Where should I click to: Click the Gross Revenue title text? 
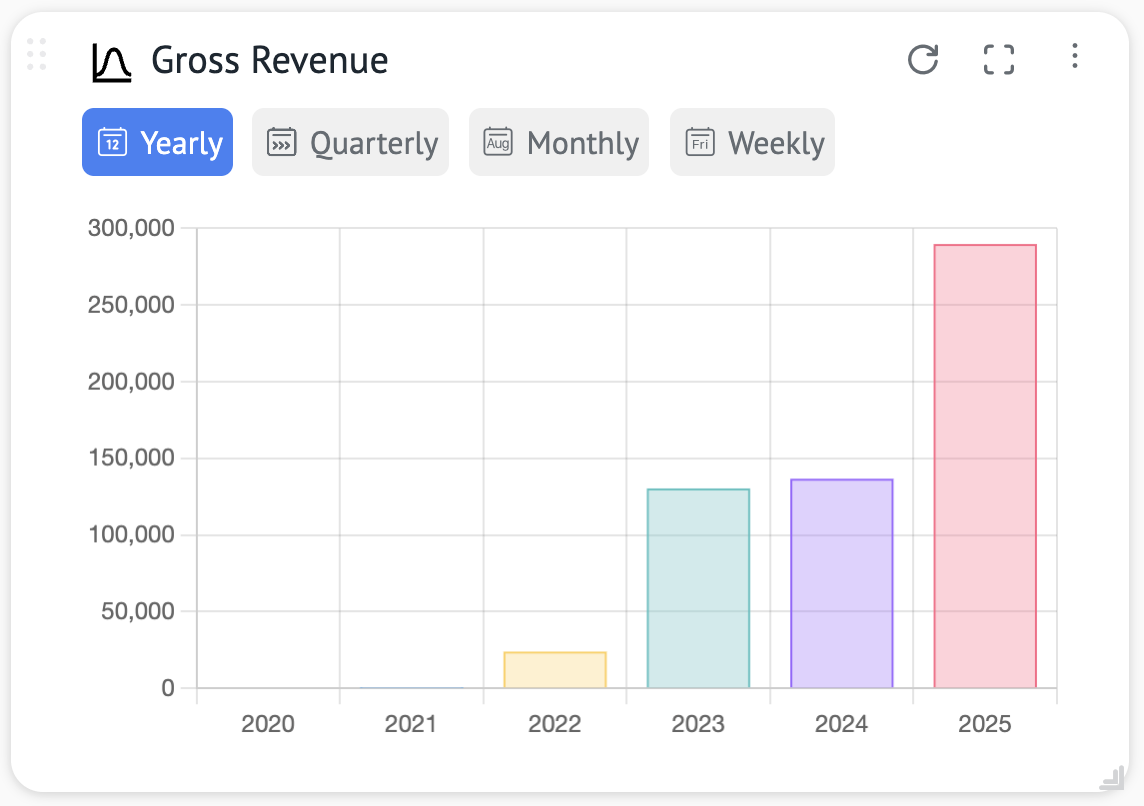click(x=269, y=61)
